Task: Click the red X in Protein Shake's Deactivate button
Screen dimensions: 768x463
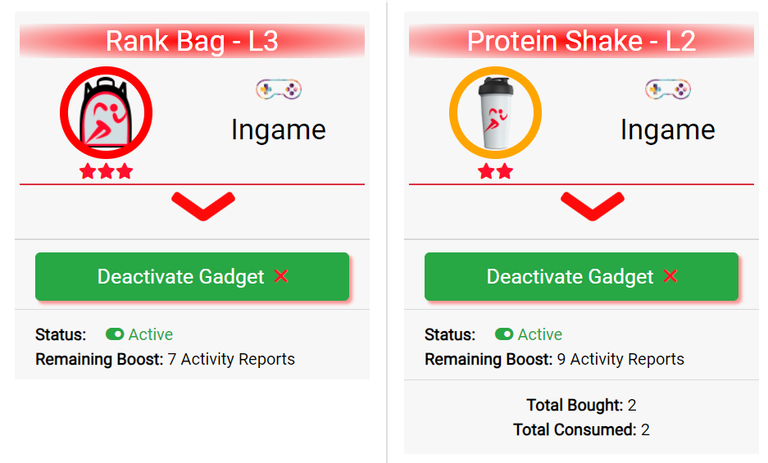Action: click(671, 276)
